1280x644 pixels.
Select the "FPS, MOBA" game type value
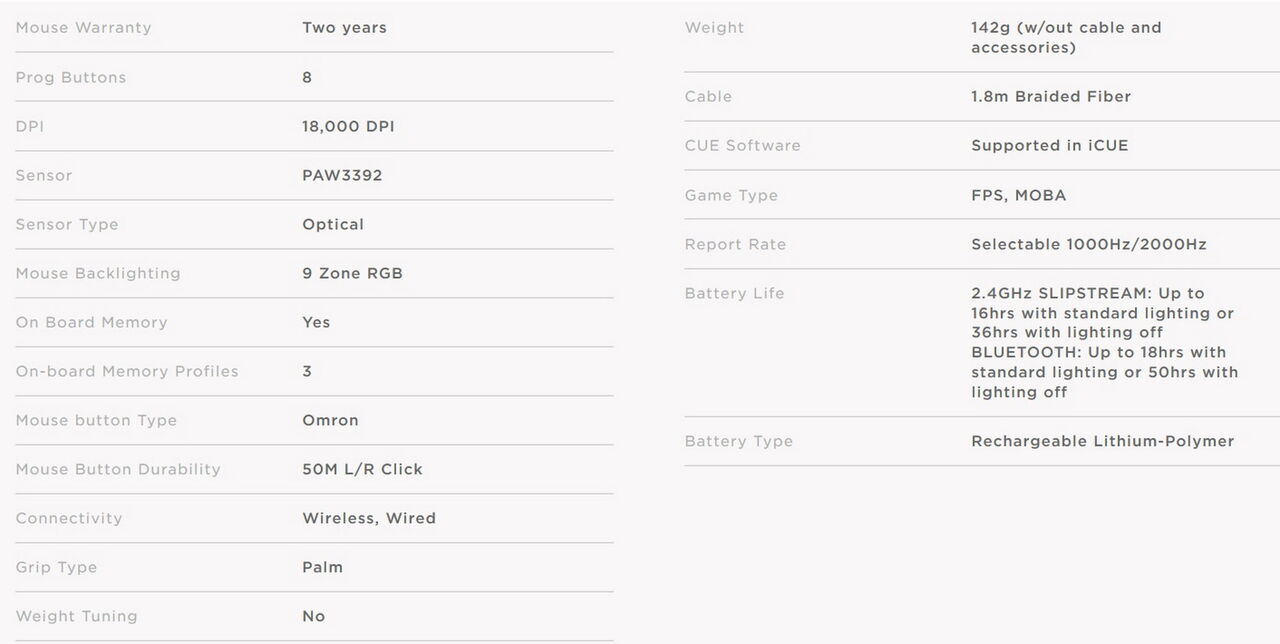pyautogui.click(x=1018, y=195)
